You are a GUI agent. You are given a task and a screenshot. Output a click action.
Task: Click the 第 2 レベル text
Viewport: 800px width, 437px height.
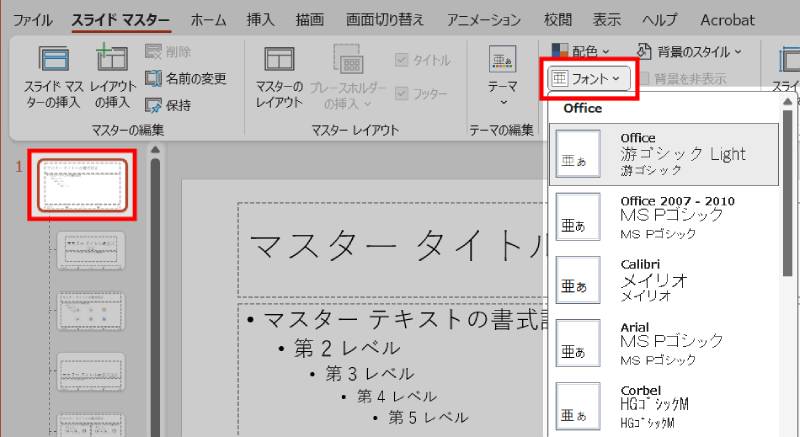click(x=346, y=349)
